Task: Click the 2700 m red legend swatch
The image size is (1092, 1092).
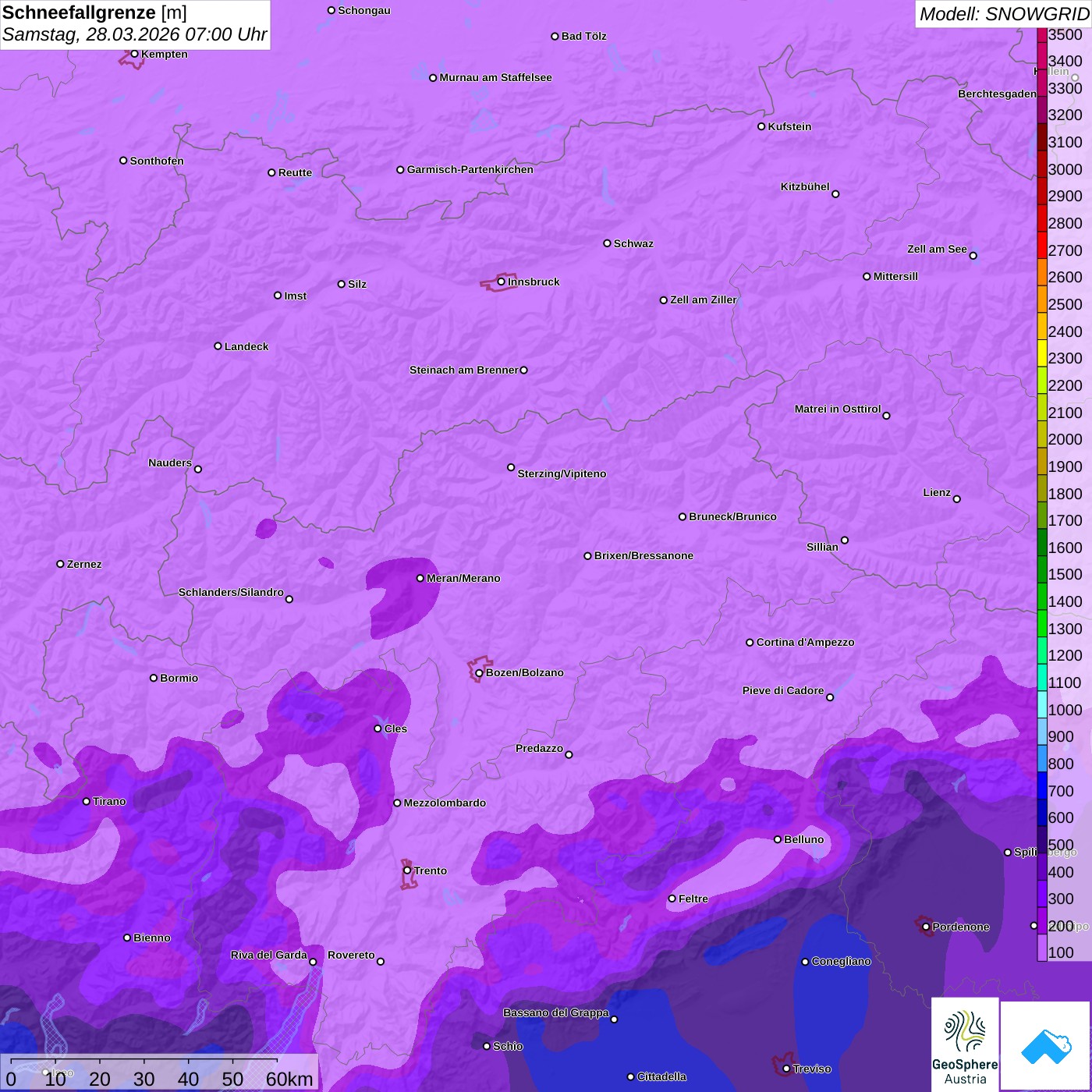Action: (1042, 245)
